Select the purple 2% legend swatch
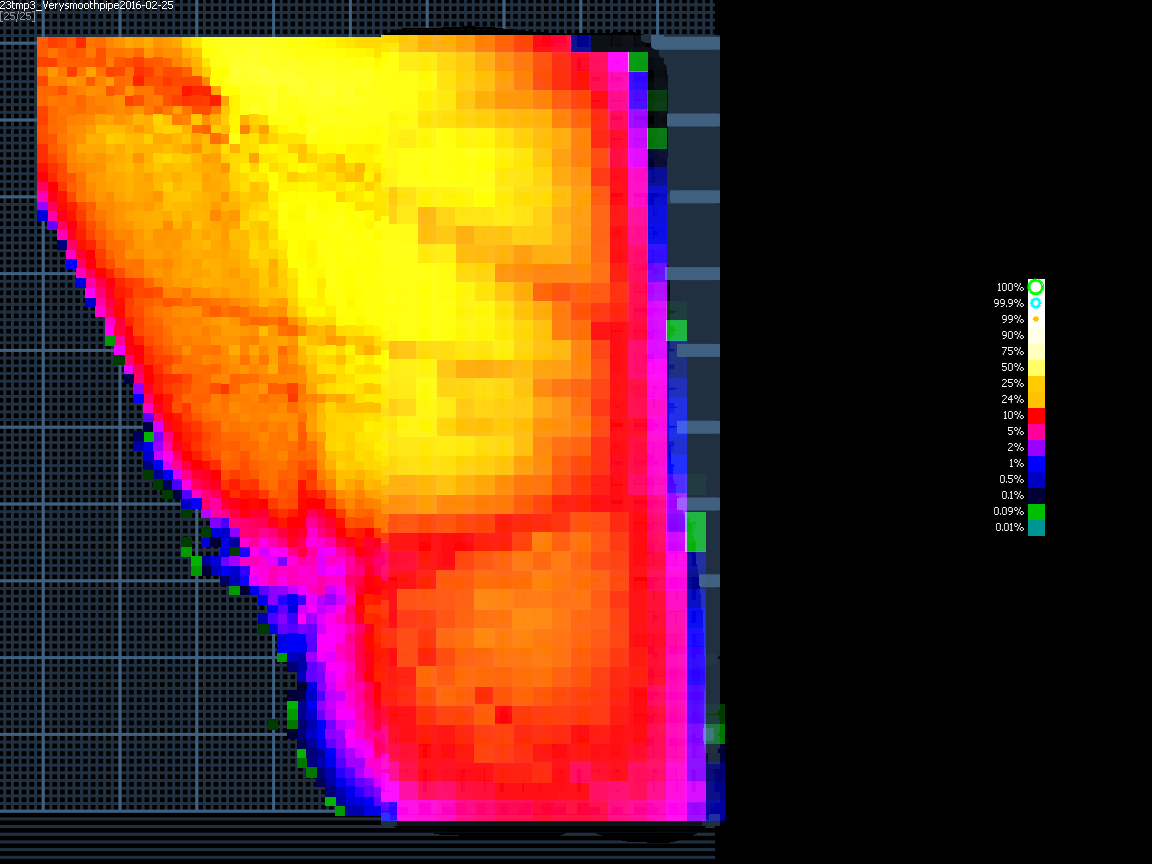The height and width of the screenshot is (864, 1152). coord(1036,447)
